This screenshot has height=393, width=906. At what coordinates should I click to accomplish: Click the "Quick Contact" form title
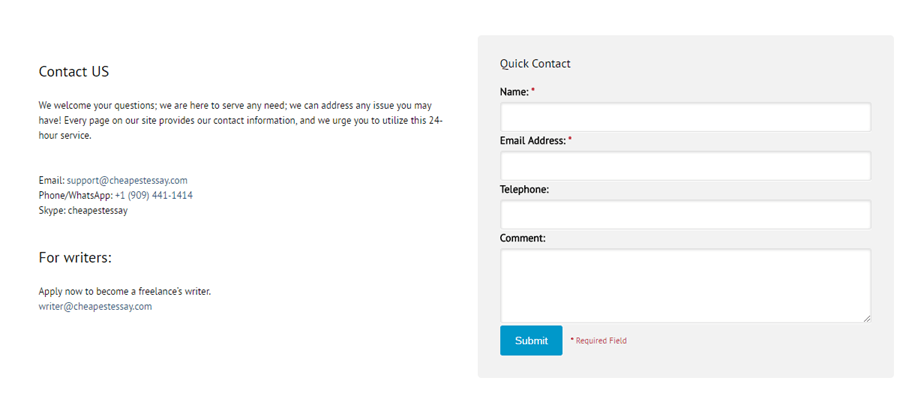pos(535,64)
